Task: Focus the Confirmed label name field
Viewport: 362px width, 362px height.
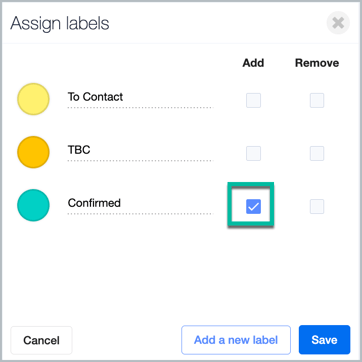Action: pos(140,204)
